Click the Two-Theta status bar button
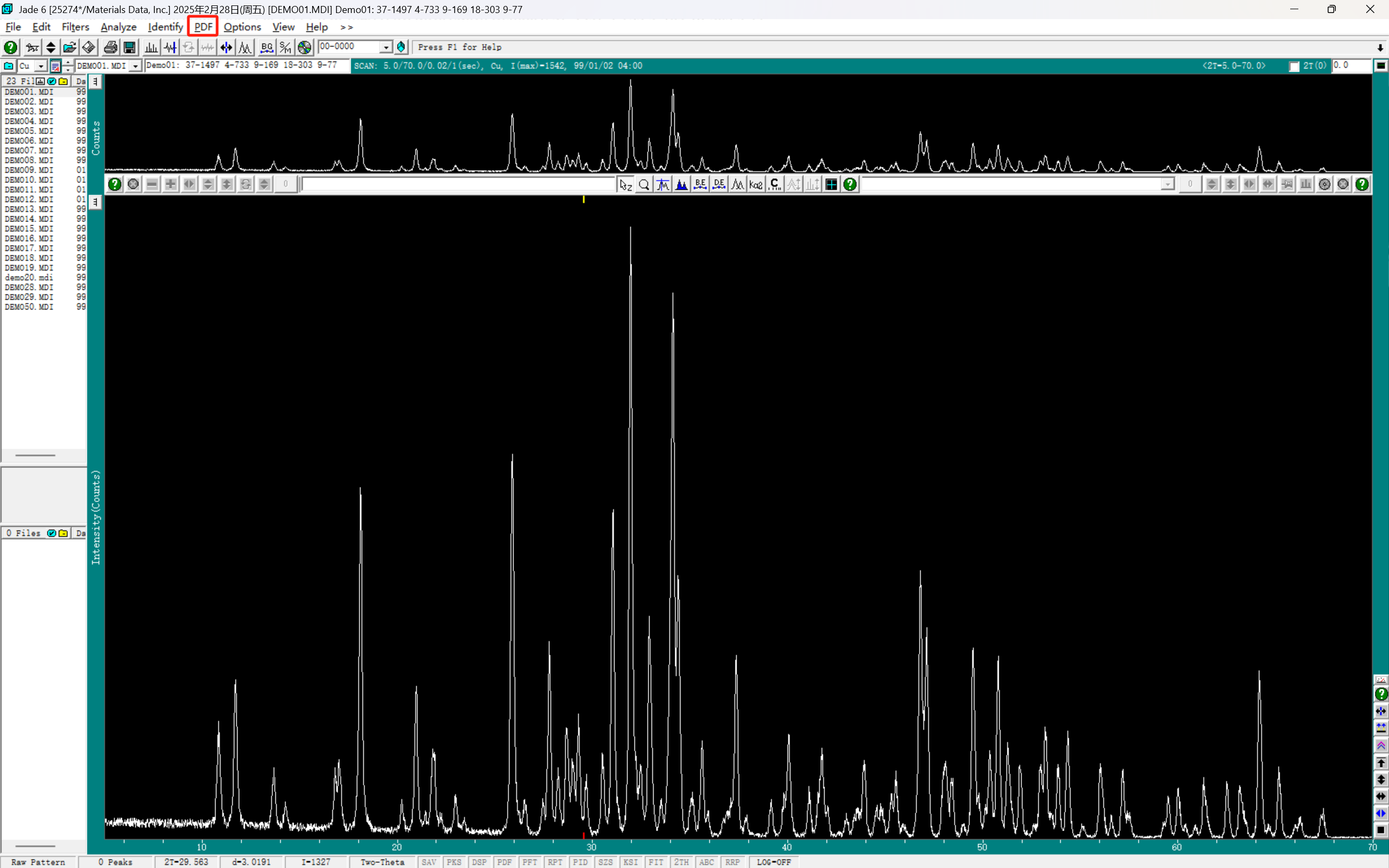 382,861
